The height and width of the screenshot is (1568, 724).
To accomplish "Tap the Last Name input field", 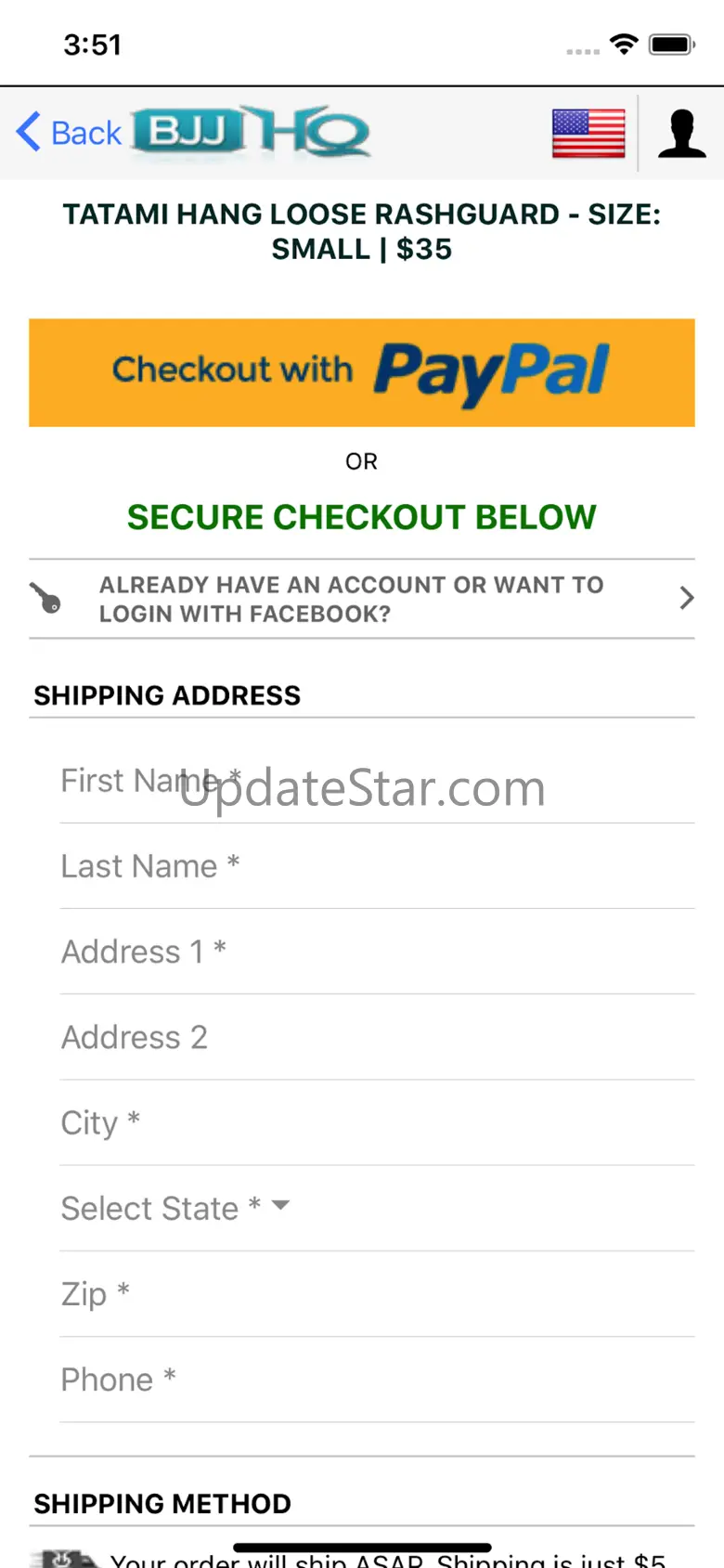I will click(x=377, y=866).
